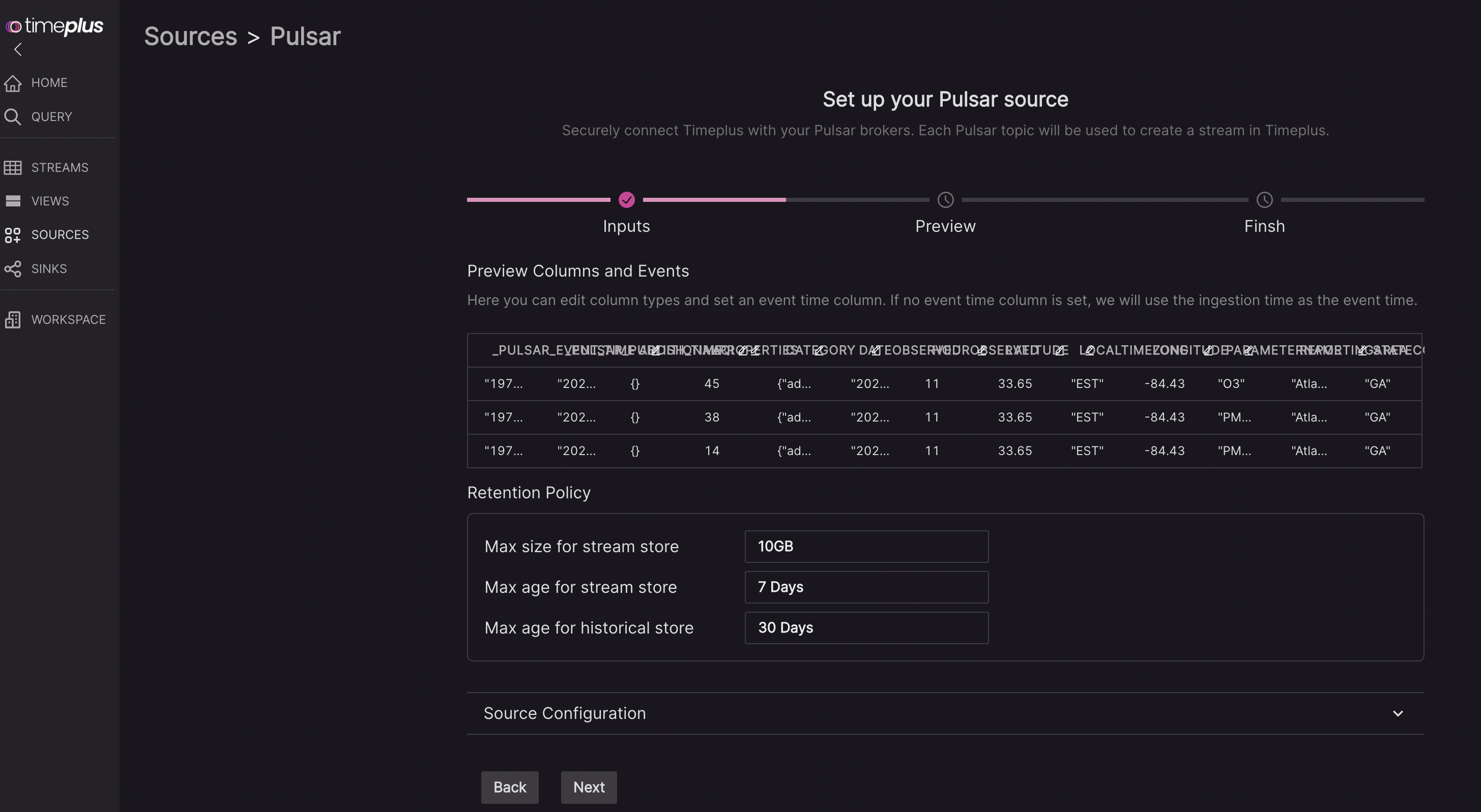The height and width of the screenshot is (812, 1481).
Task: Open Query via magnifier icon
Action: pos(13,116)
